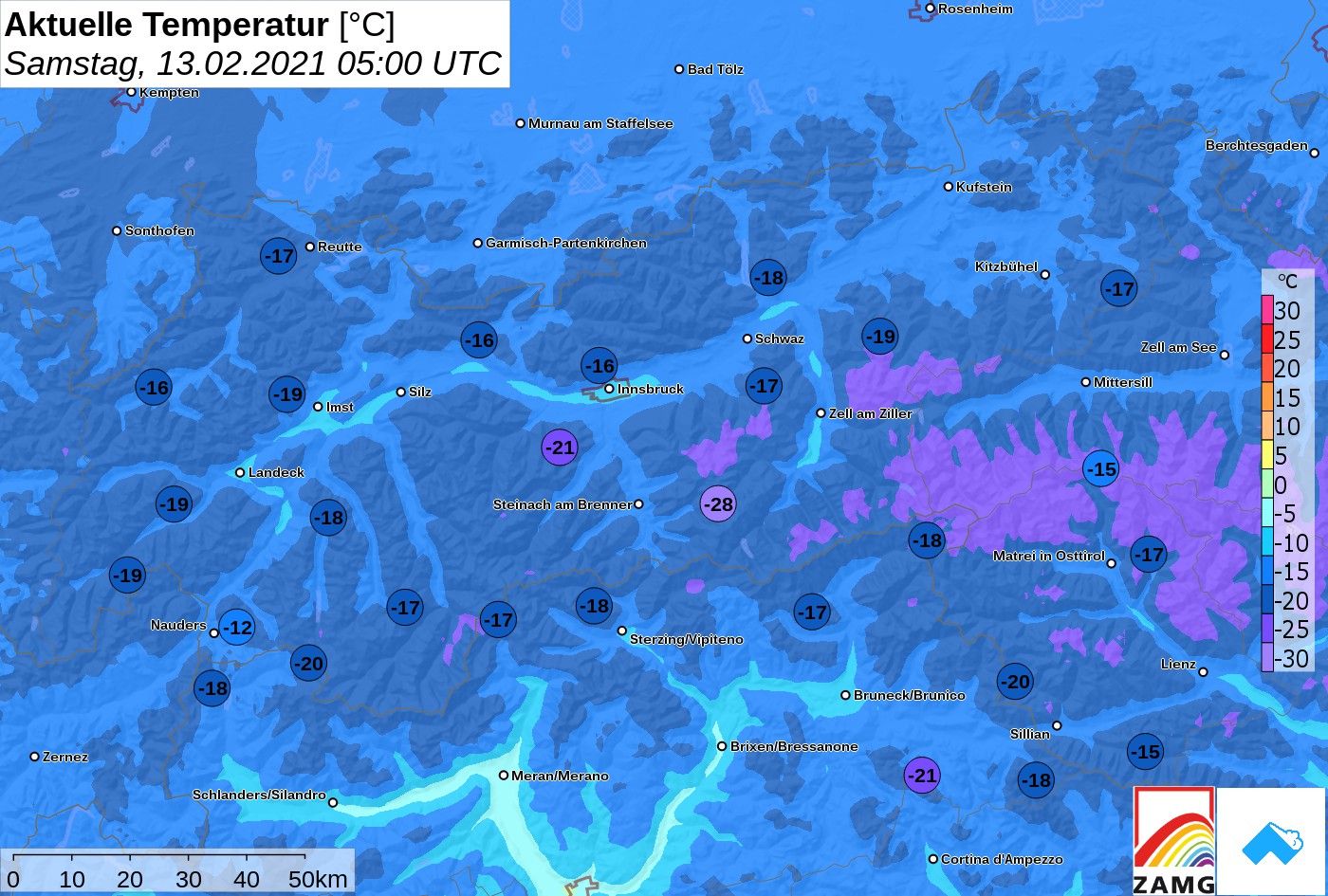Image resolution: width=1328 pixels, height=896 pixels.
Task: Click the Kitzbühel label
Action: 1006,266
